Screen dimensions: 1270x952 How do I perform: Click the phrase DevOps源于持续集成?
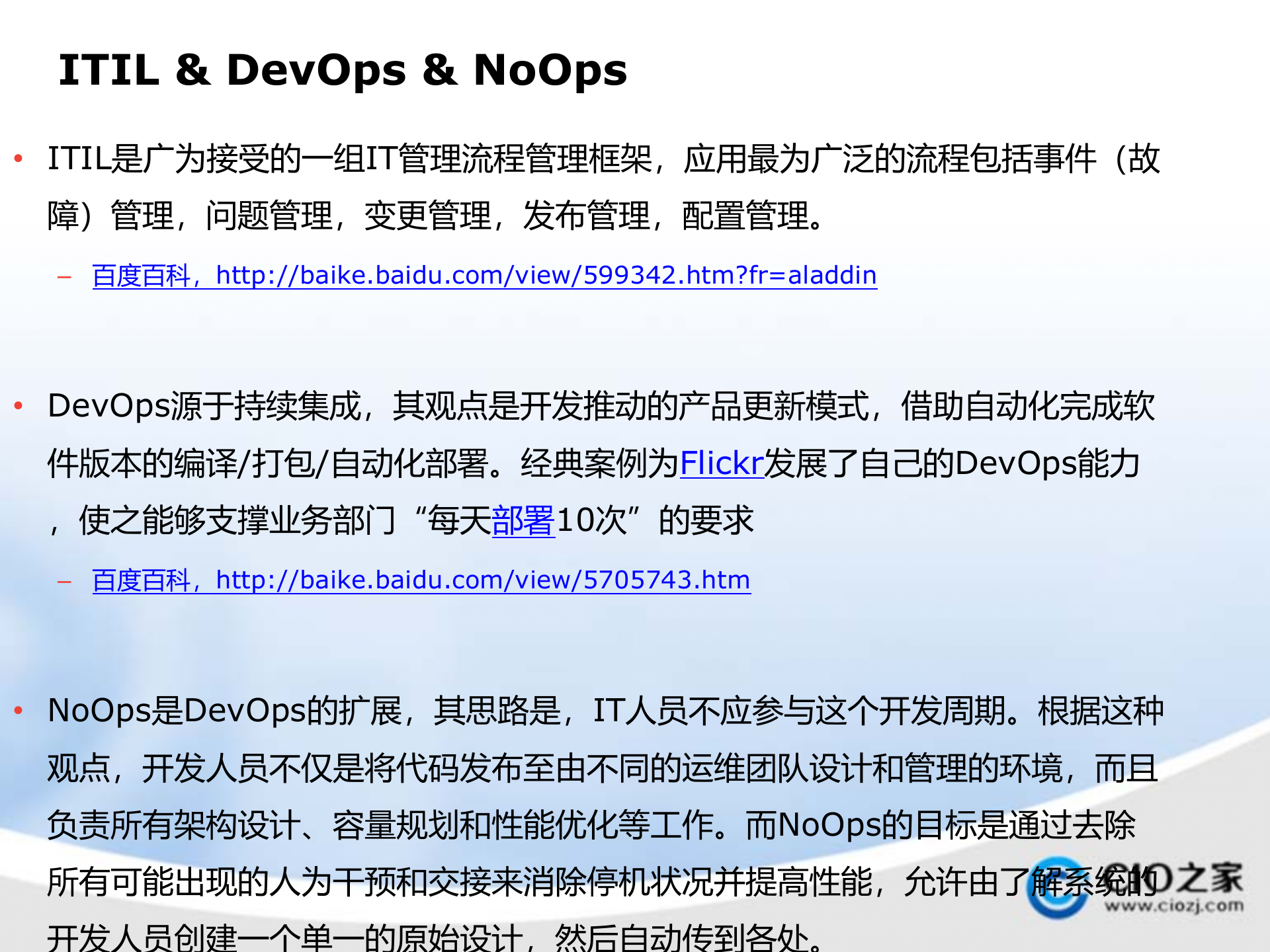(204, 406)
